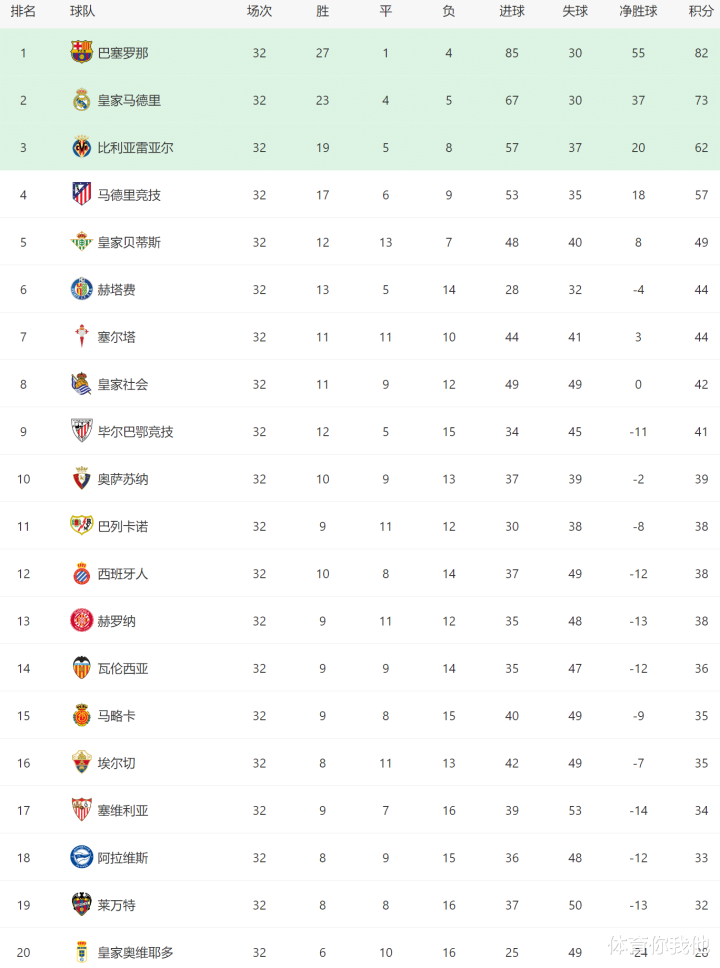Click the Espanyol crest icon
The width and height of the screenshot is (720, 968).
(81, 574)
